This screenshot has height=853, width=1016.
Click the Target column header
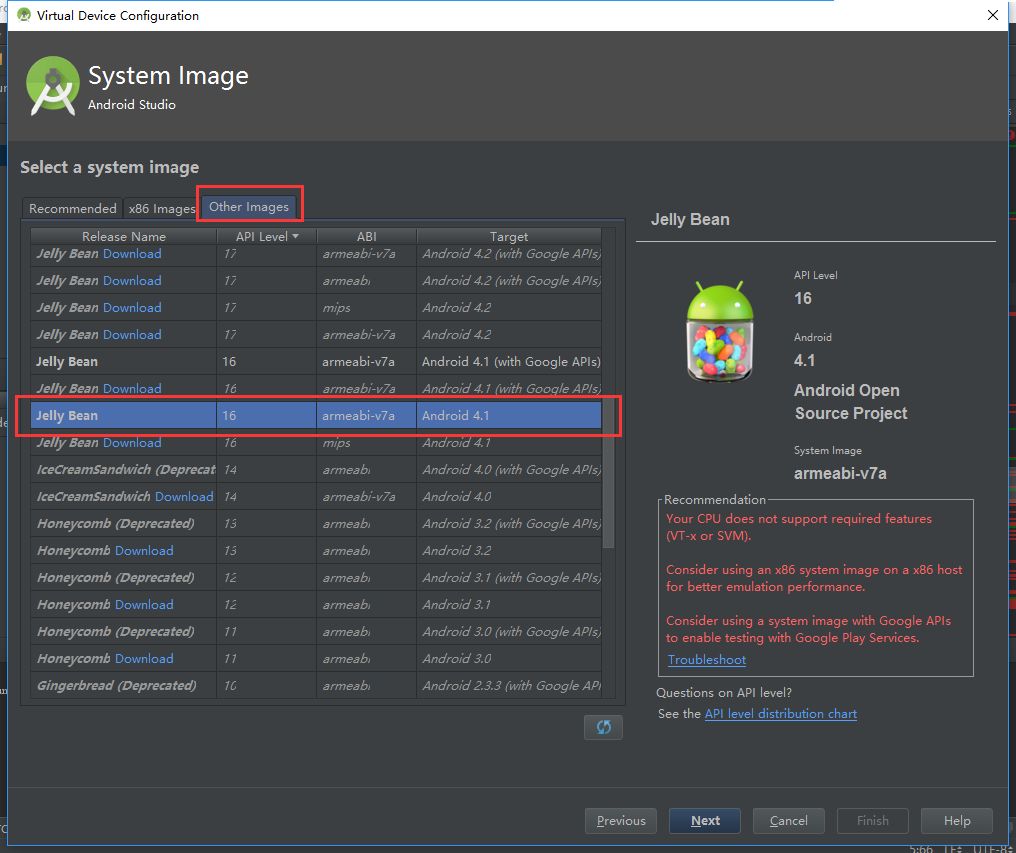(509, 237)
